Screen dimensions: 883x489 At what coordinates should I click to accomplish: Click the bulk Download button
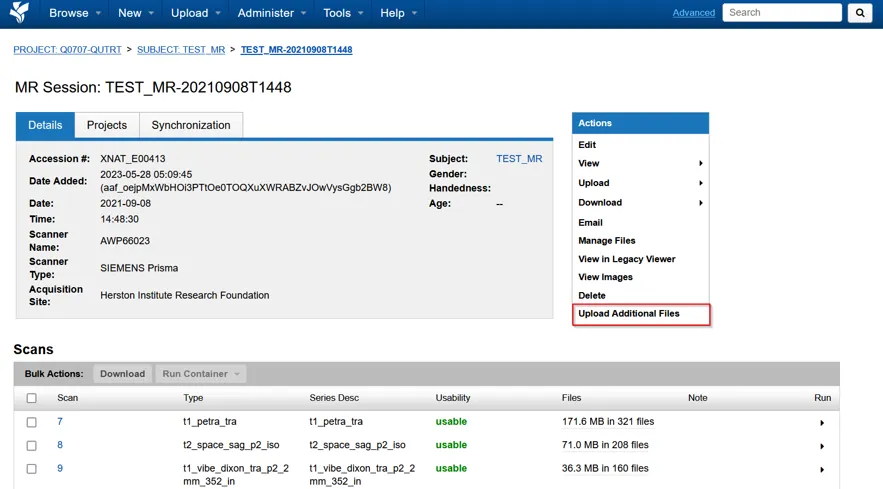(122, 374)
